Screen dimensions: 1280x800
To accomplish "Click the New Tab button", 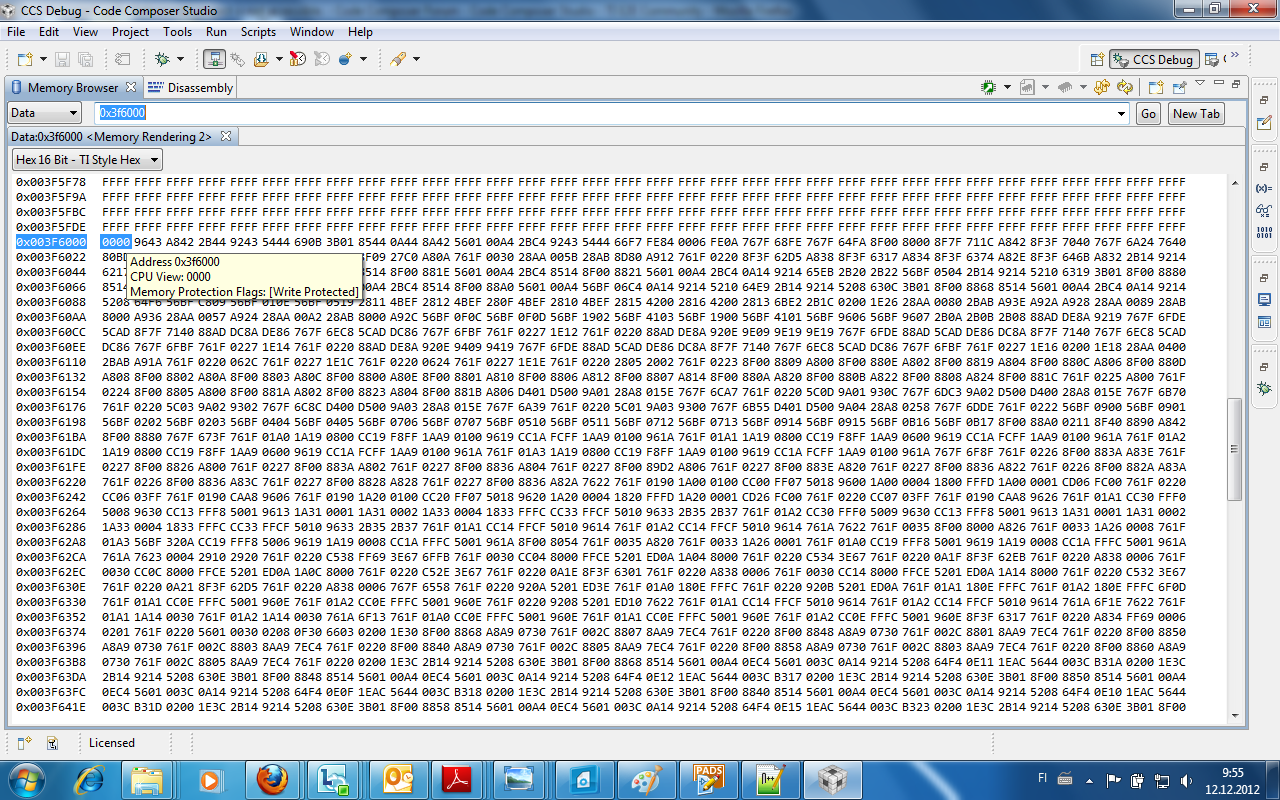I will point(1196,113).
